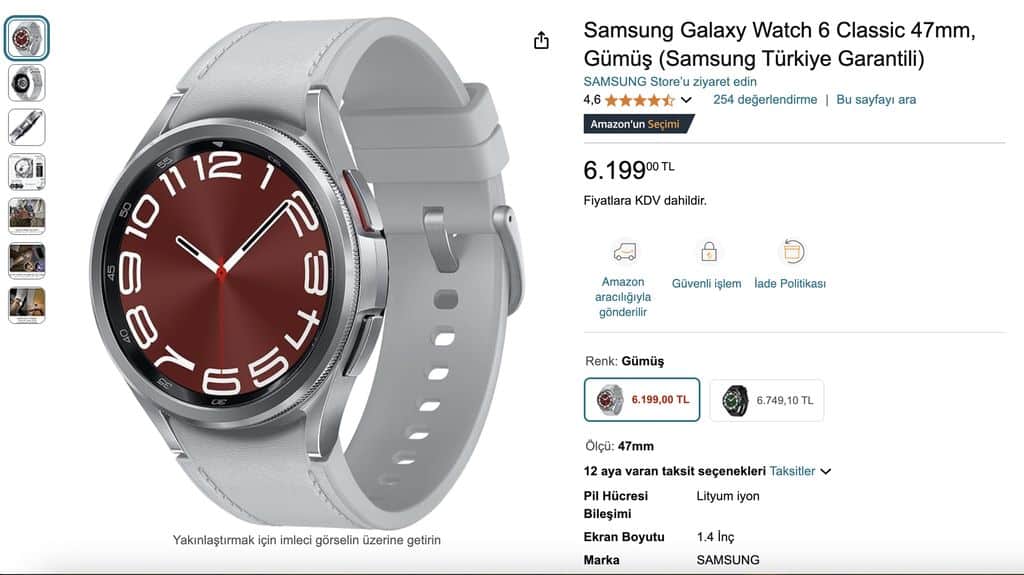This screenshot has height=575, width=1024.
Task: Click the star rating icons
Action: coord(639,100)
